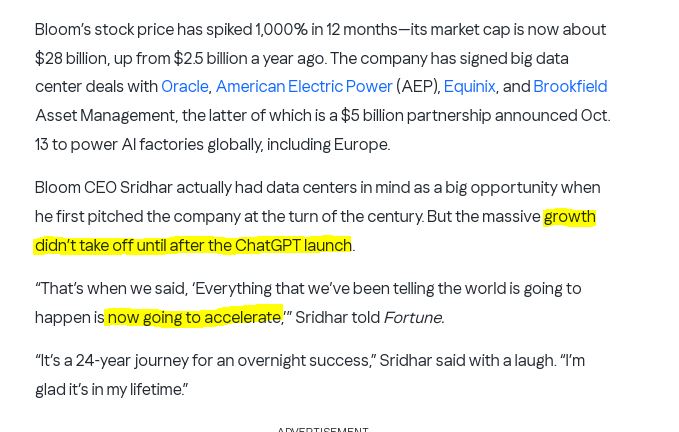The width and height of the screenshot is (679, 432).
Task: Click highlighted "now going to accelerate" phrase
Action: (x=193, y=318)
